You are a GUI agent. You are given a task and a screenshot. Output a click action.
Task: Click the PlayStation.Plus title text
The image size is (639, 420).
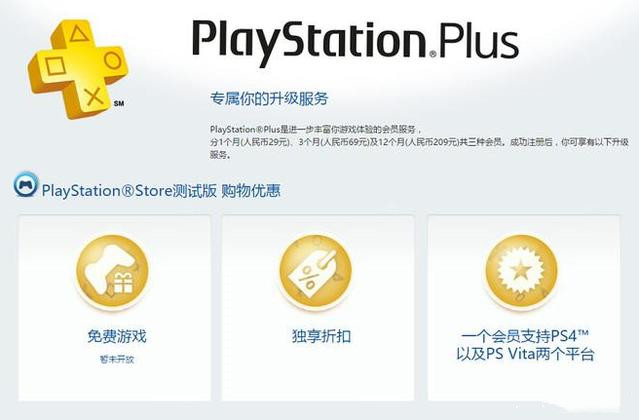pos(355,43)
